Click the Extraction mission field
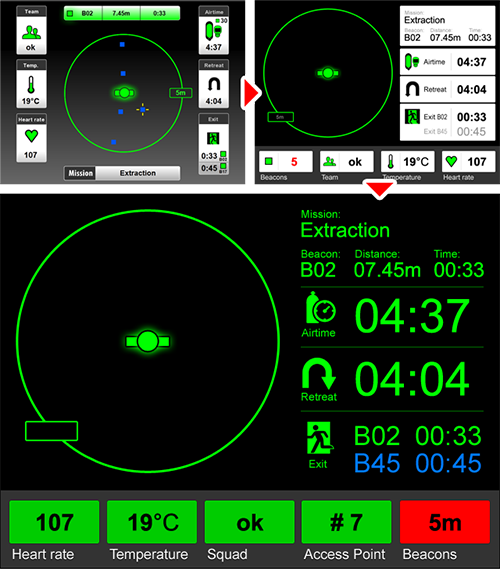Screen dimensions: 500x570 point(138,173)
